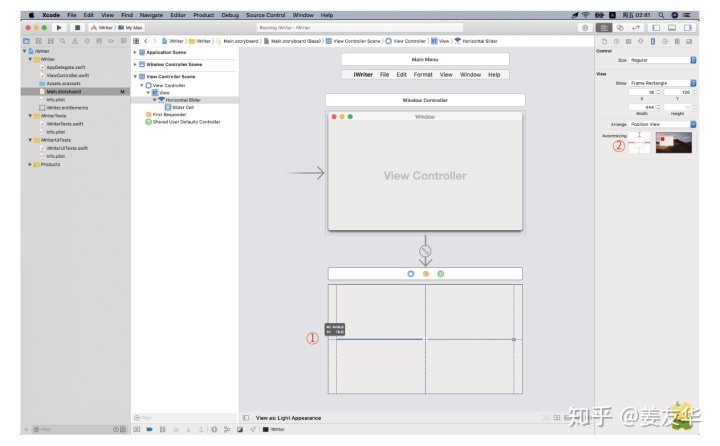Open the View Effects inspector icon
The image size is (720, 446).
[689, 41]
